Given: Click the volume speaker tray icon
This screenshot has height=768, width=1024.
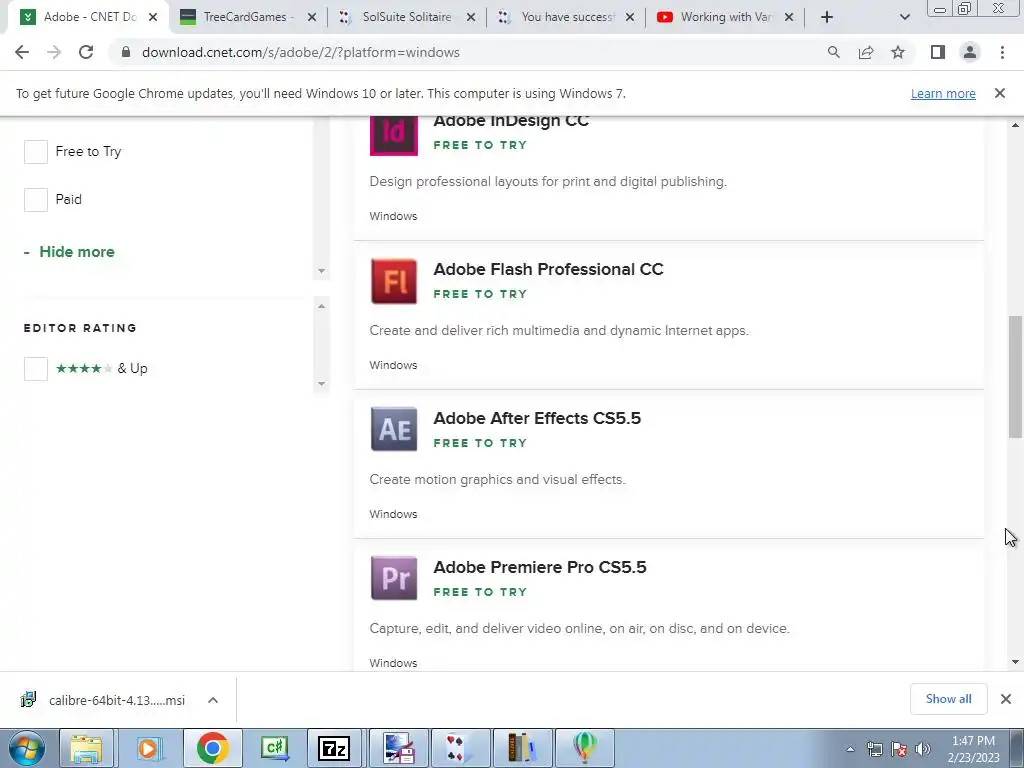Looking at the screenshot, I should 923,749.
